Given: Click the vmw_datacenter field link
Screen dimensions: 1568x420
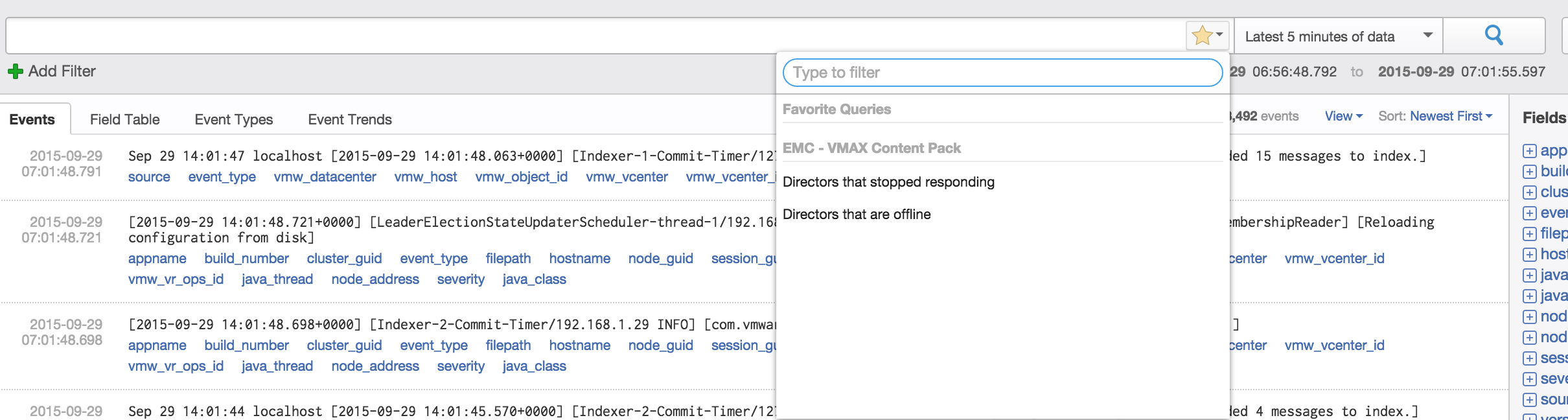Looking at the screenshot, I should (325, 177).
